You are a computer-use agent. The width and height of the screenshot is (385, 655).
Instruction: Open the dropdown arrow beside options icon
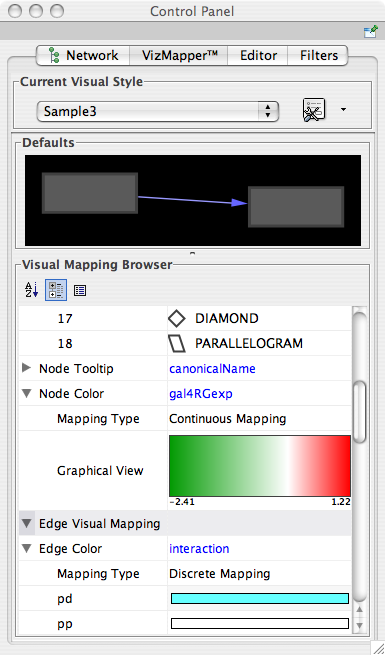(343, 110)
